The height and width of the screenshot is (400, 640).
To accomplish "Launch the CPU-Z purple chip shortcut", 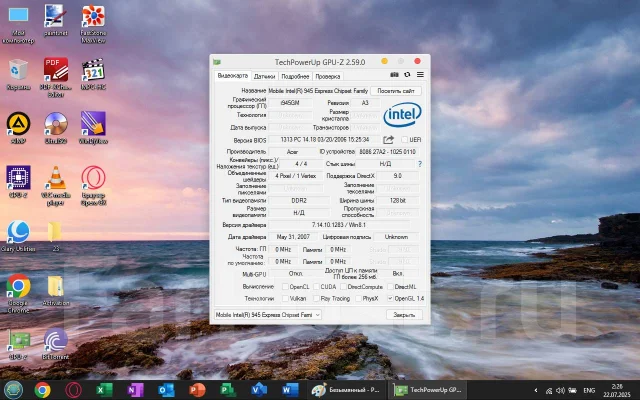I will coord(18,182).
